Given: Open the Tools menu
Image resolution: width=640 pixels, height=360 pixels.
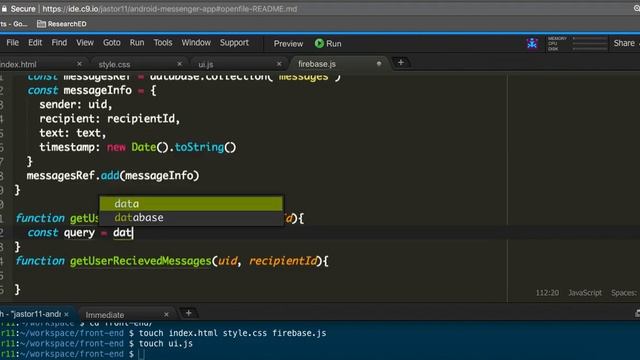Looking at the screenshot, I should [163, 43].
